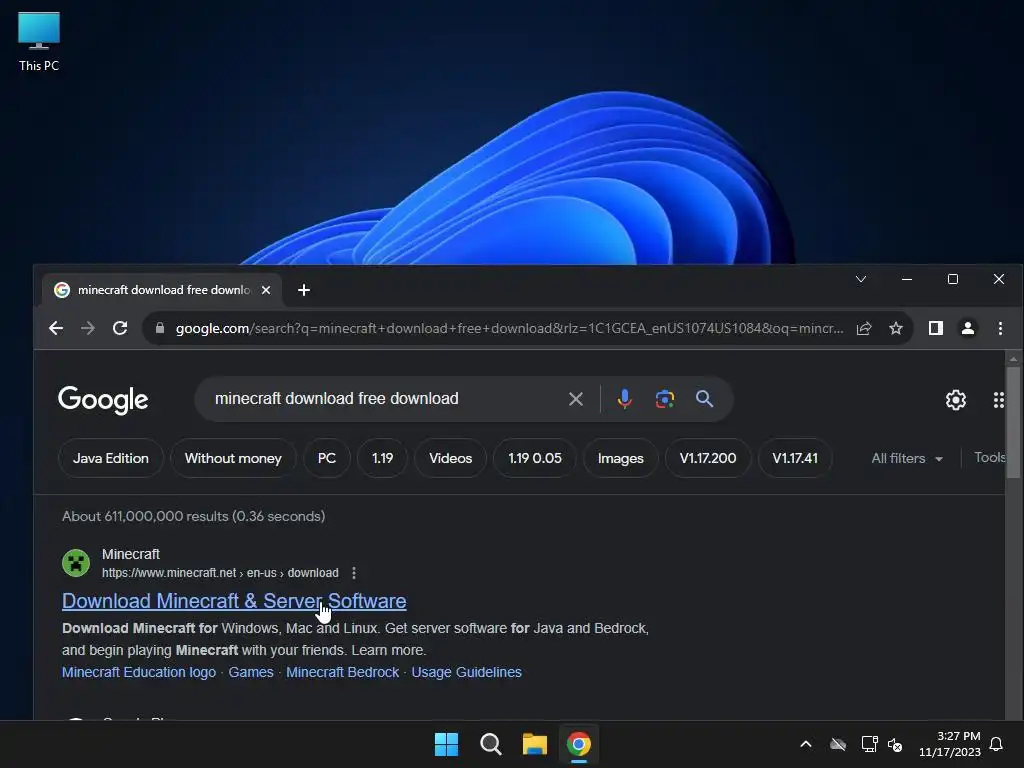Viewport: 1024px width, 768px height.
Task: Click the page vertical scrollbar thumb
Action: coord(1013,423)
